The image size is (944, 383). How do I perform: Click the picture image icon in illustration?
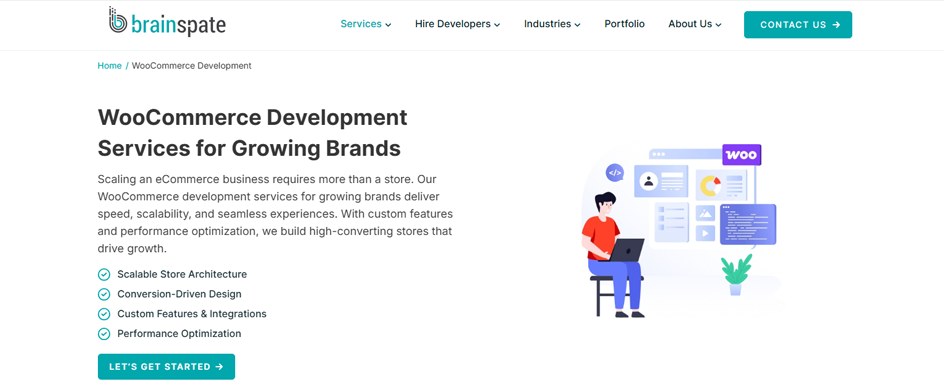706,213
